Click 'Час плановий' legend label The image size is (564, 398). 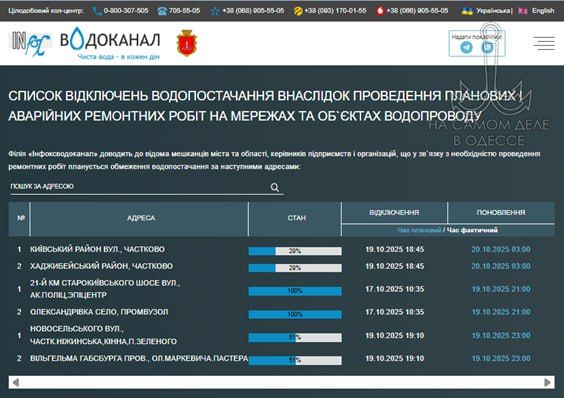(x=419, y=230)
